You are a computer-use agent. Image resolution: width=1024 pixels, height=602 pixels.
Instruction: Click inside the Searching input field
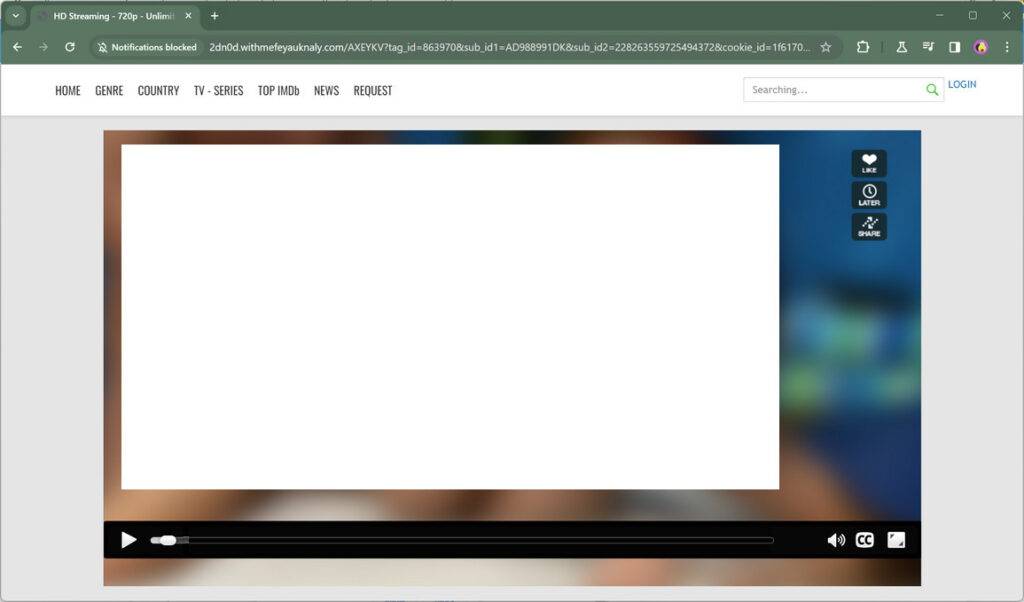[830, 89]
